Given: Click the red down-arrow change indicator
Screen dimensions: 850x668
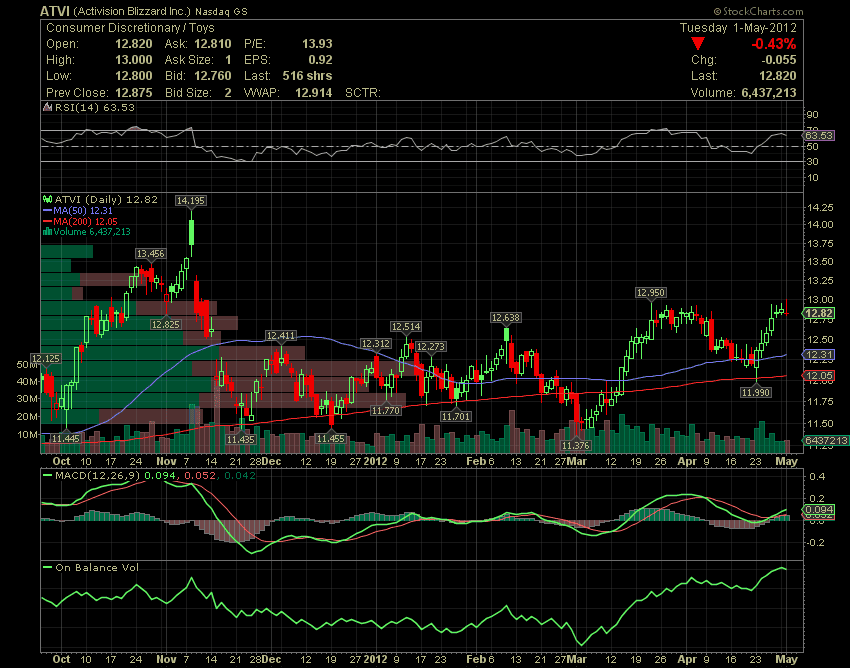Looking at the screenshot, I should 698,44.
